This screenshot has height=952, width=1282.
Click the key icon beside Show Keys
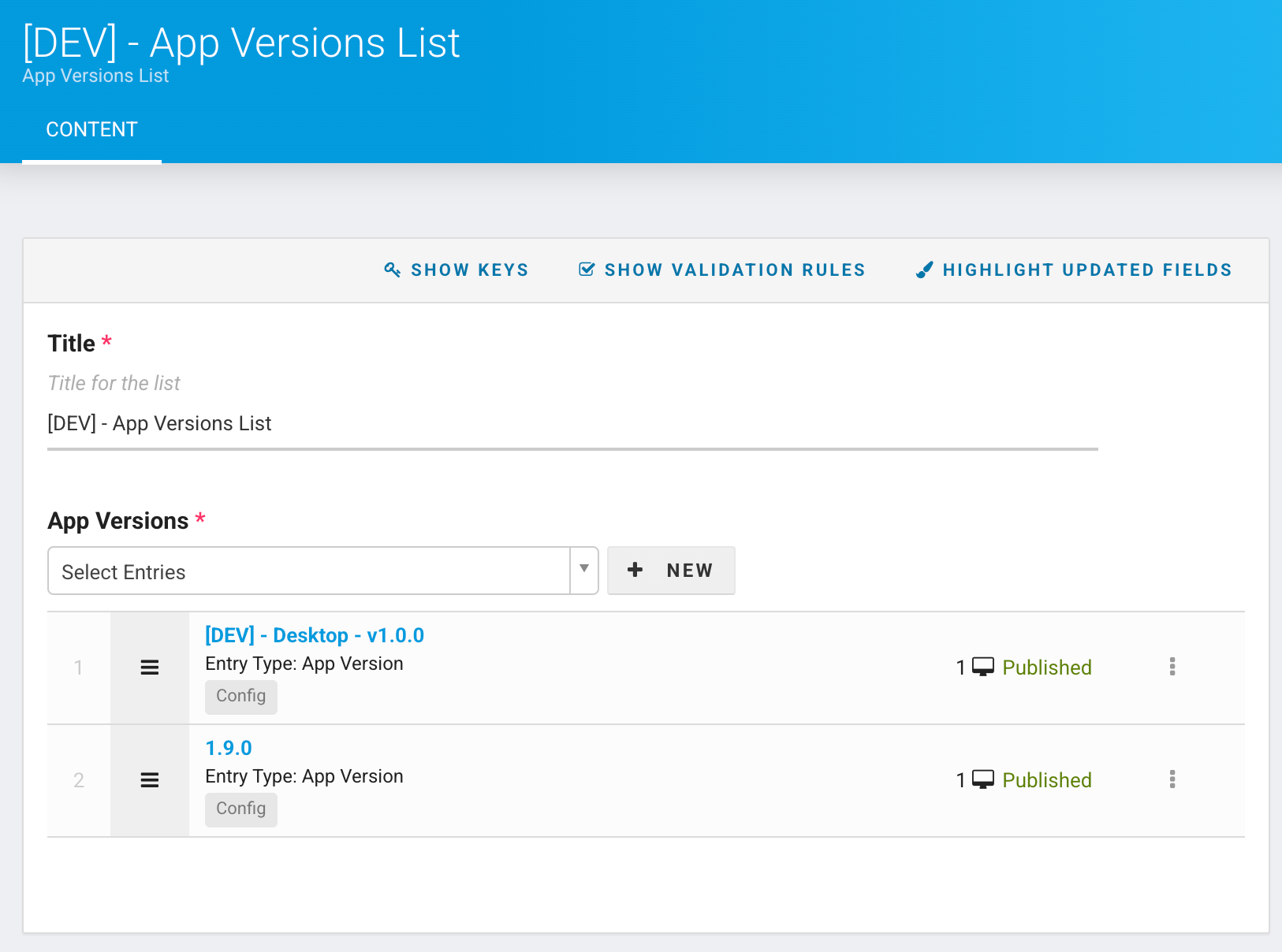(392, 270)
